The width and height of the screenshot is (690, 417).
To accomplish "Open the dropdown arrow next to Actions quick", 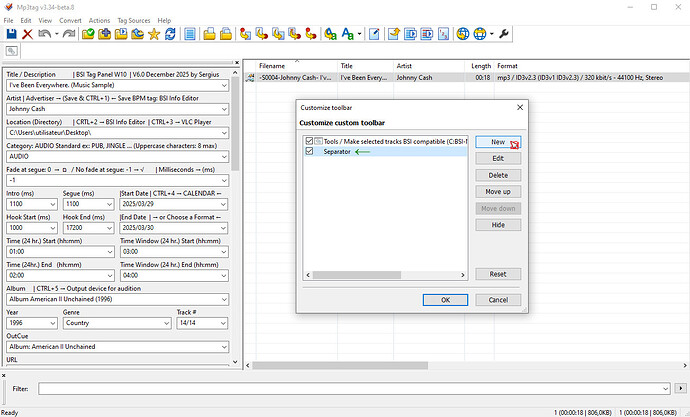I will coord(360,34).
